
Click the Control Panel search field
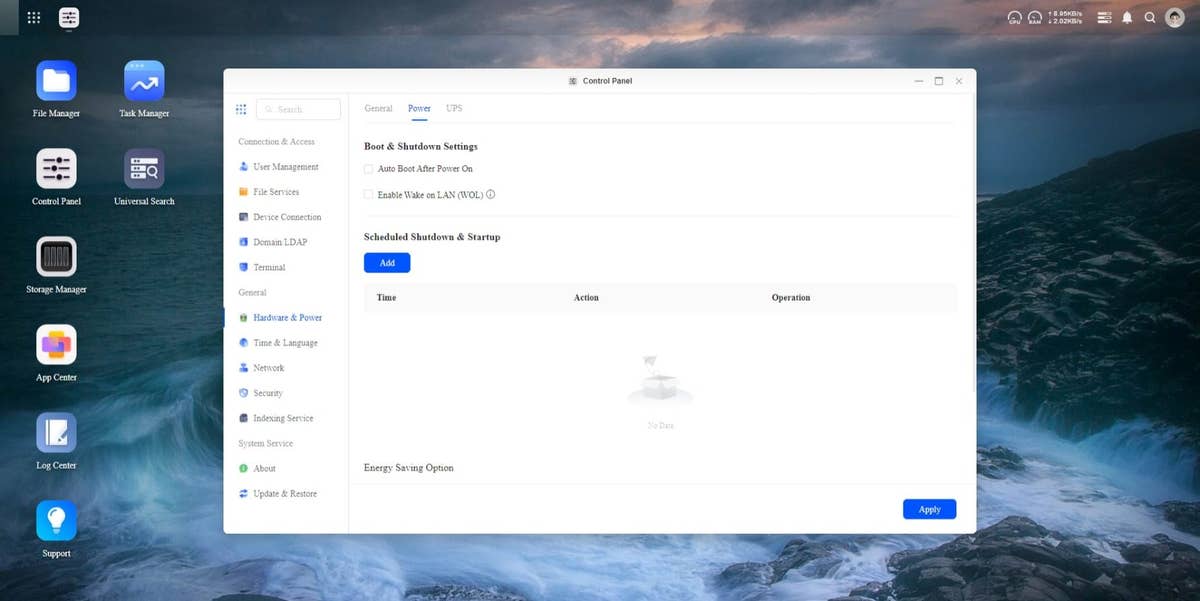tap(300, 109)
